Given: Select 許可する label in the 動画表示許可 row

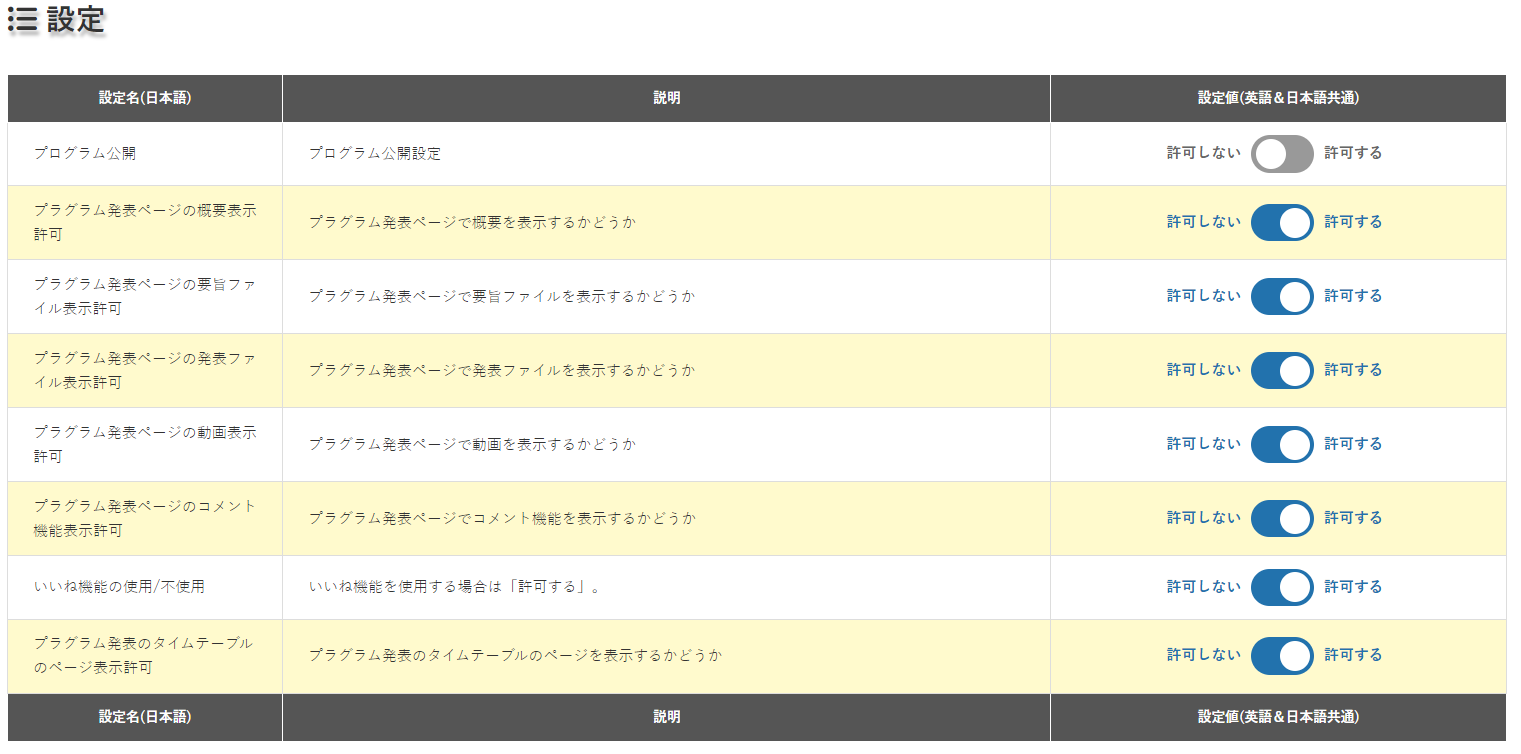Looking at the screenshot, I should [x=1353, y=445].
